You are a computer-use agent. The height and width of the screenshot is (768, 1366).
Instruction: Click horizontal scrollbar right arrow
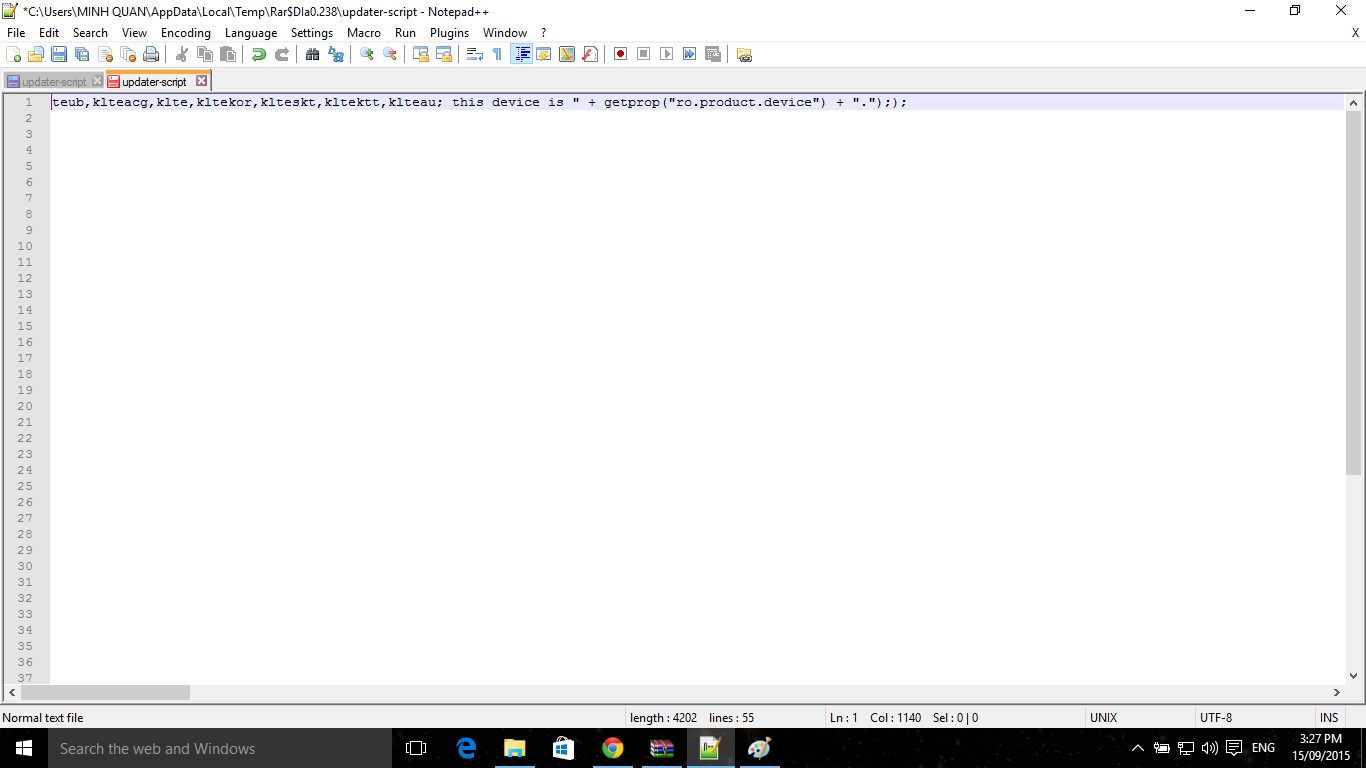(x=1337, y=692)
